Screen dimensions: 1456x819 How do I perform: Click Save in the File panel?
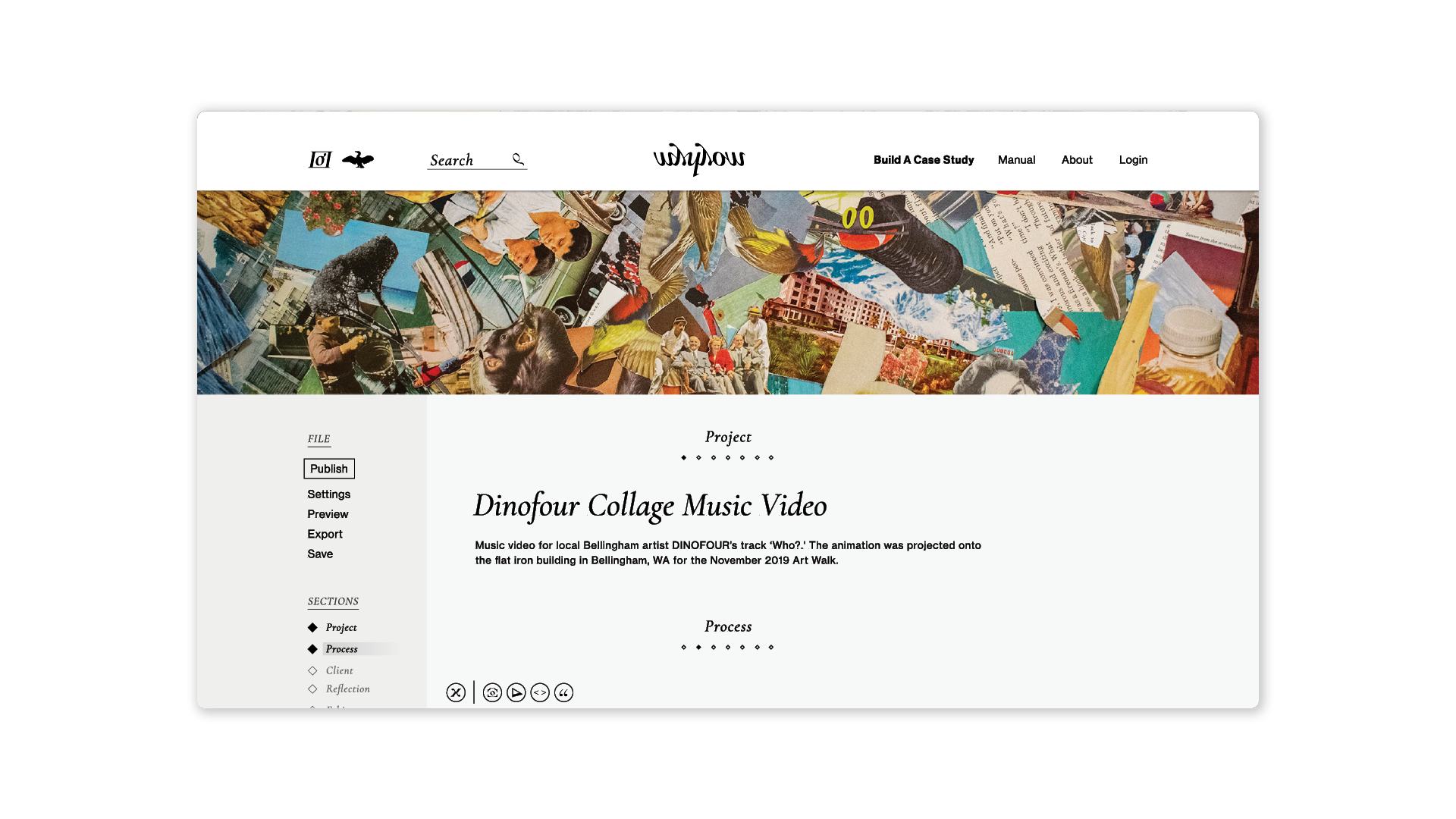320,554
